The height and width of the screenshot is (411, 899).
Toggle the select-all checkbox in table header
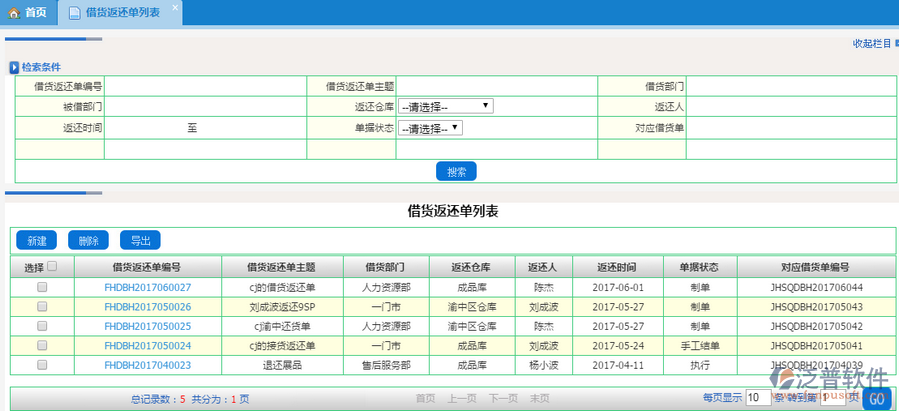click(x=53, y=266)
